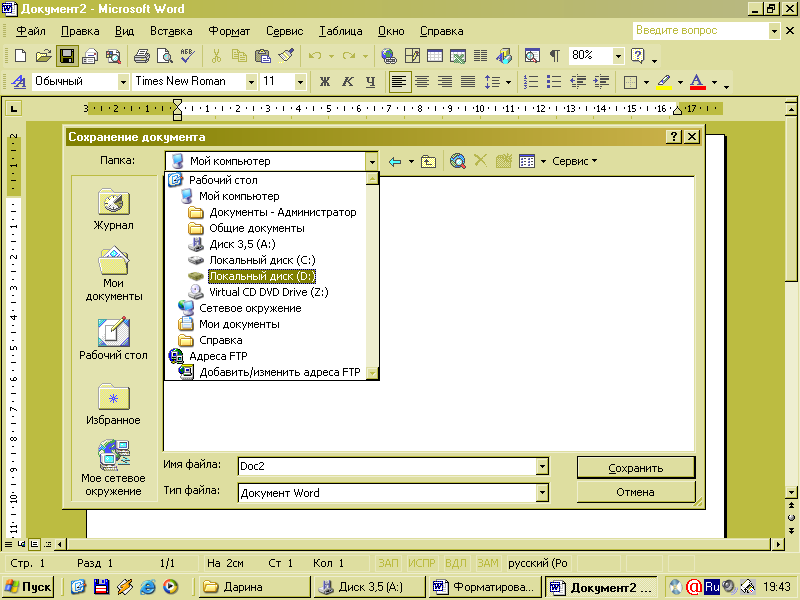Click the Пуск start button
Image resolution: width=800 pixels, height=600 pixels.
click(x=29, y=587)
